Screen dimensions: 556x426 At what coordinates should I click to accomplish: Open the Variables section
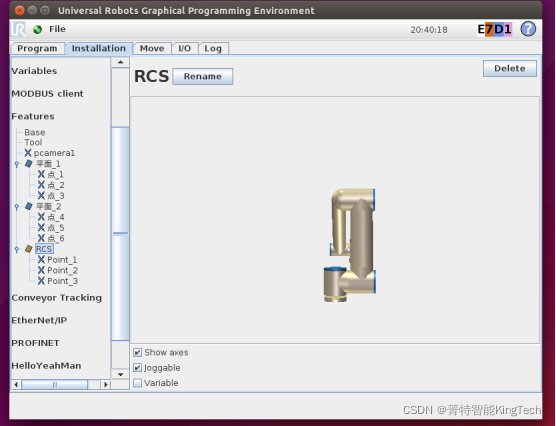coord(34,71)
